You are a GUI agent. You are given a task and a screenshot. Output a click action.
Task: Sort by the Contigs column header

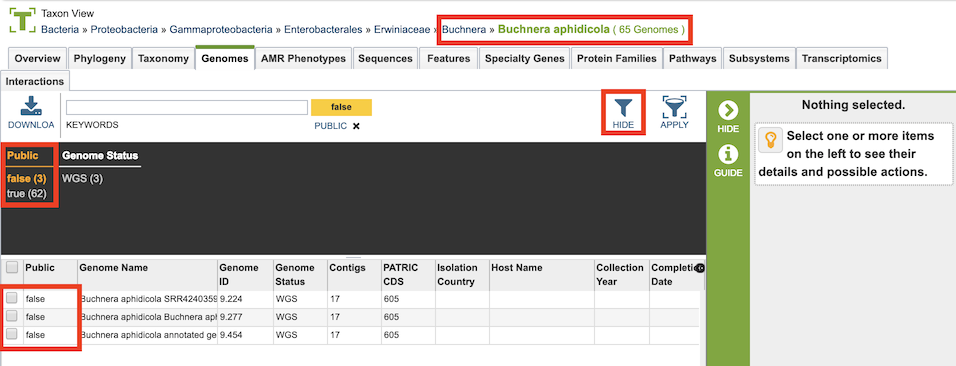click(354, 274)
